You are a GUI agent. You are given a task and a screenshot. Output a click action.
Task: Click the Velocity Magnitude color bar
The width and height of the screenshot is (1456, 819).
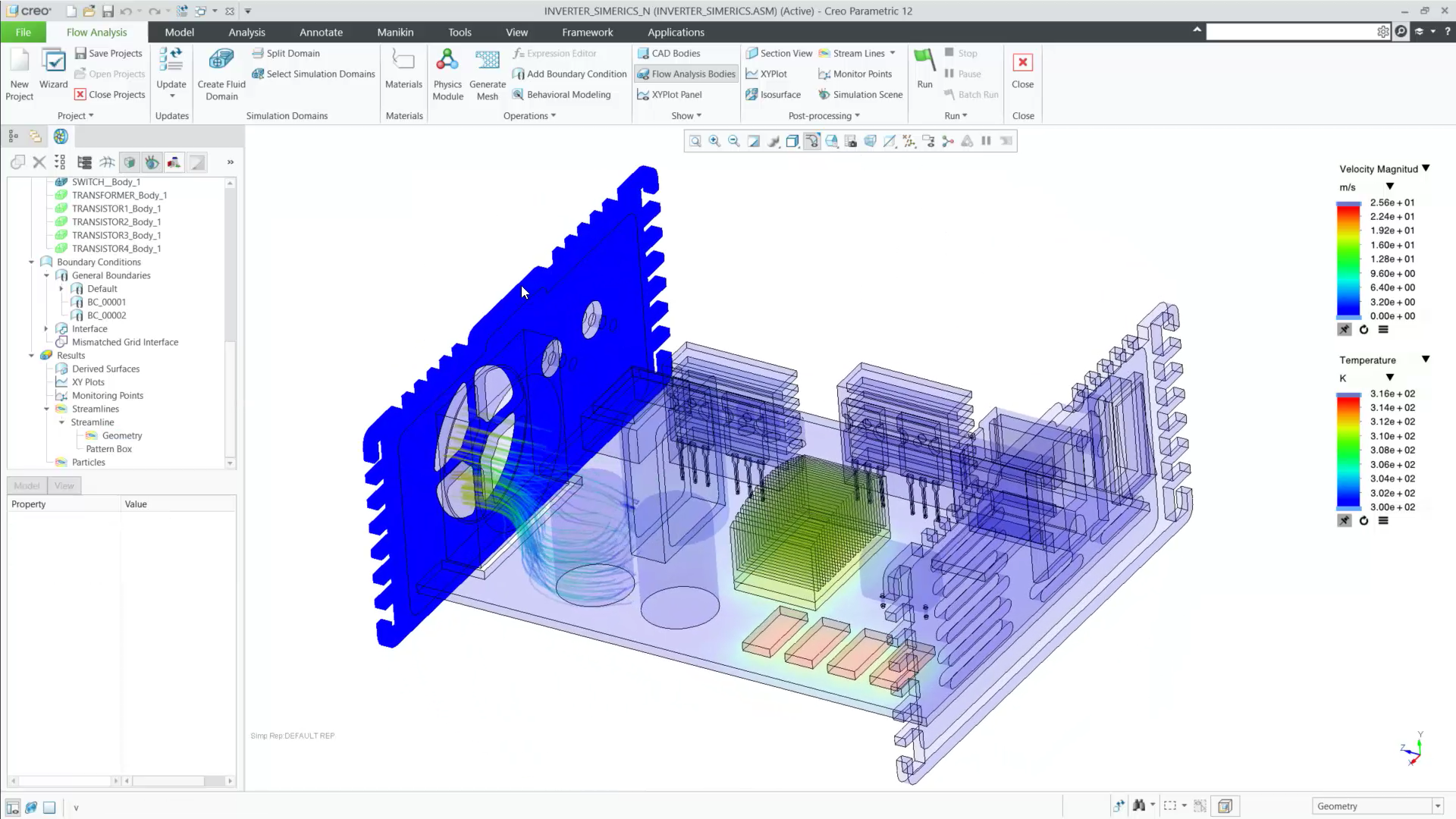tap(1348, 259)
